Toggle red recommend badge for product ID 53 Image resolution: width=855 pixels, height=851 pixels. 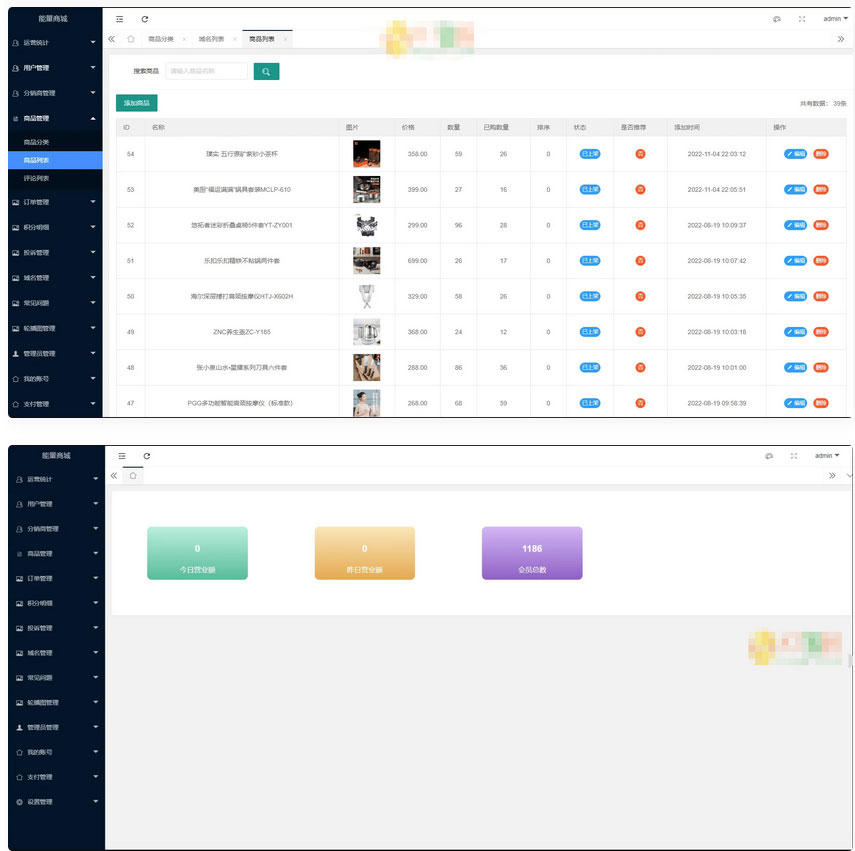click(x=640, y=190)
